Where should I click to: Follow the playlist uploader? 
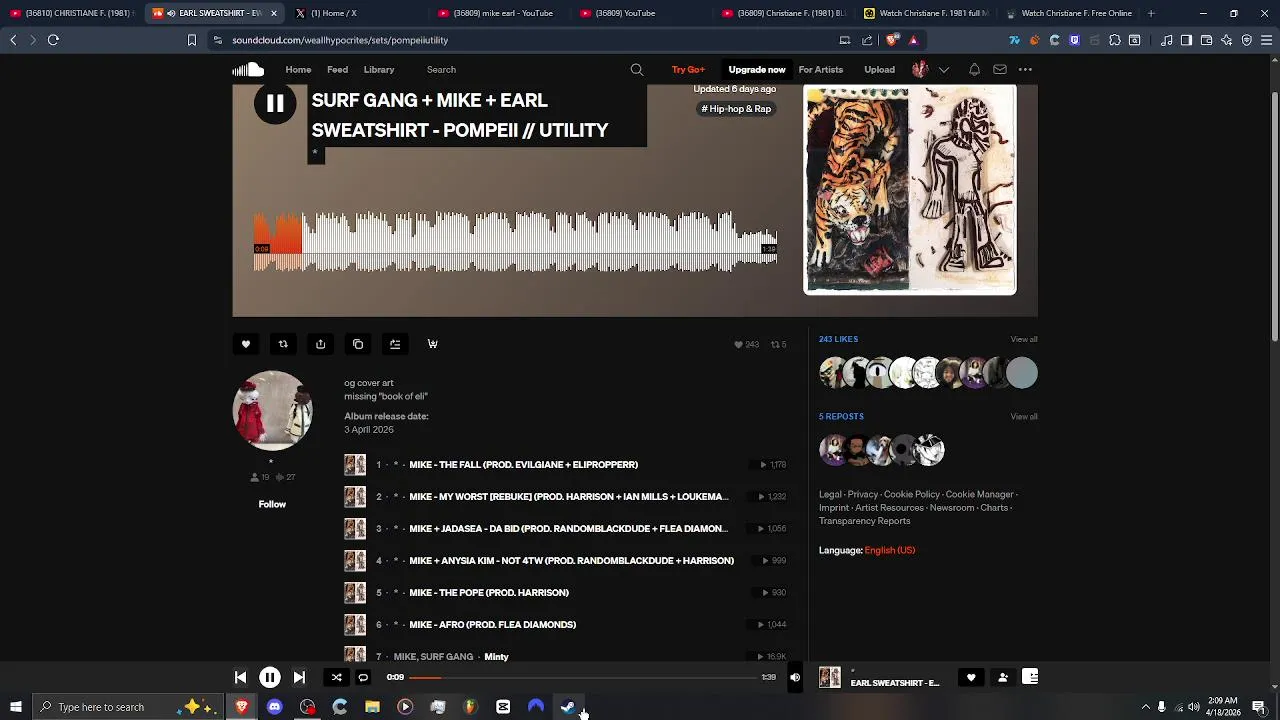pos(272,504)
